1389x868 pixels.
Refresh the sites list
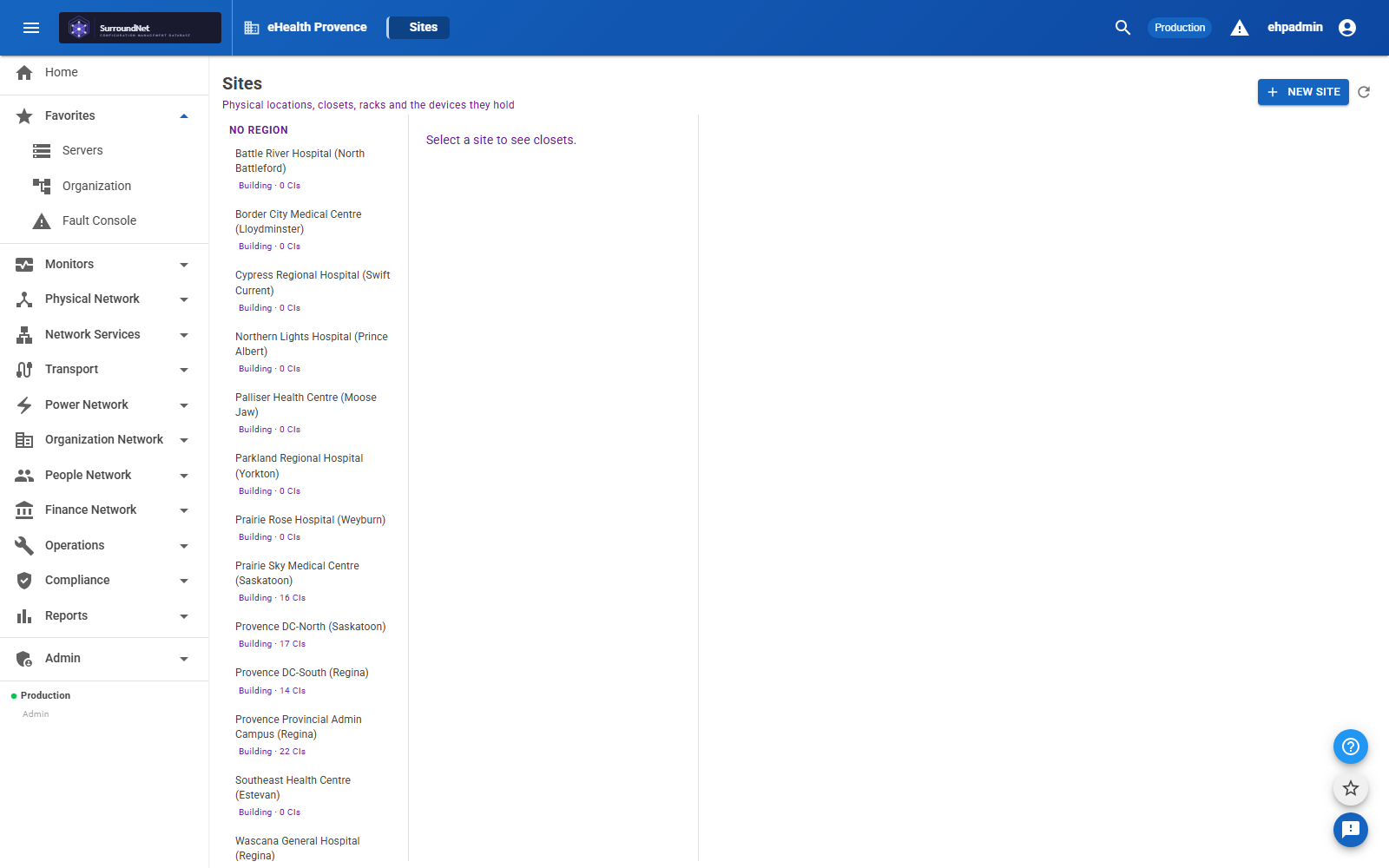point(1364,92)
